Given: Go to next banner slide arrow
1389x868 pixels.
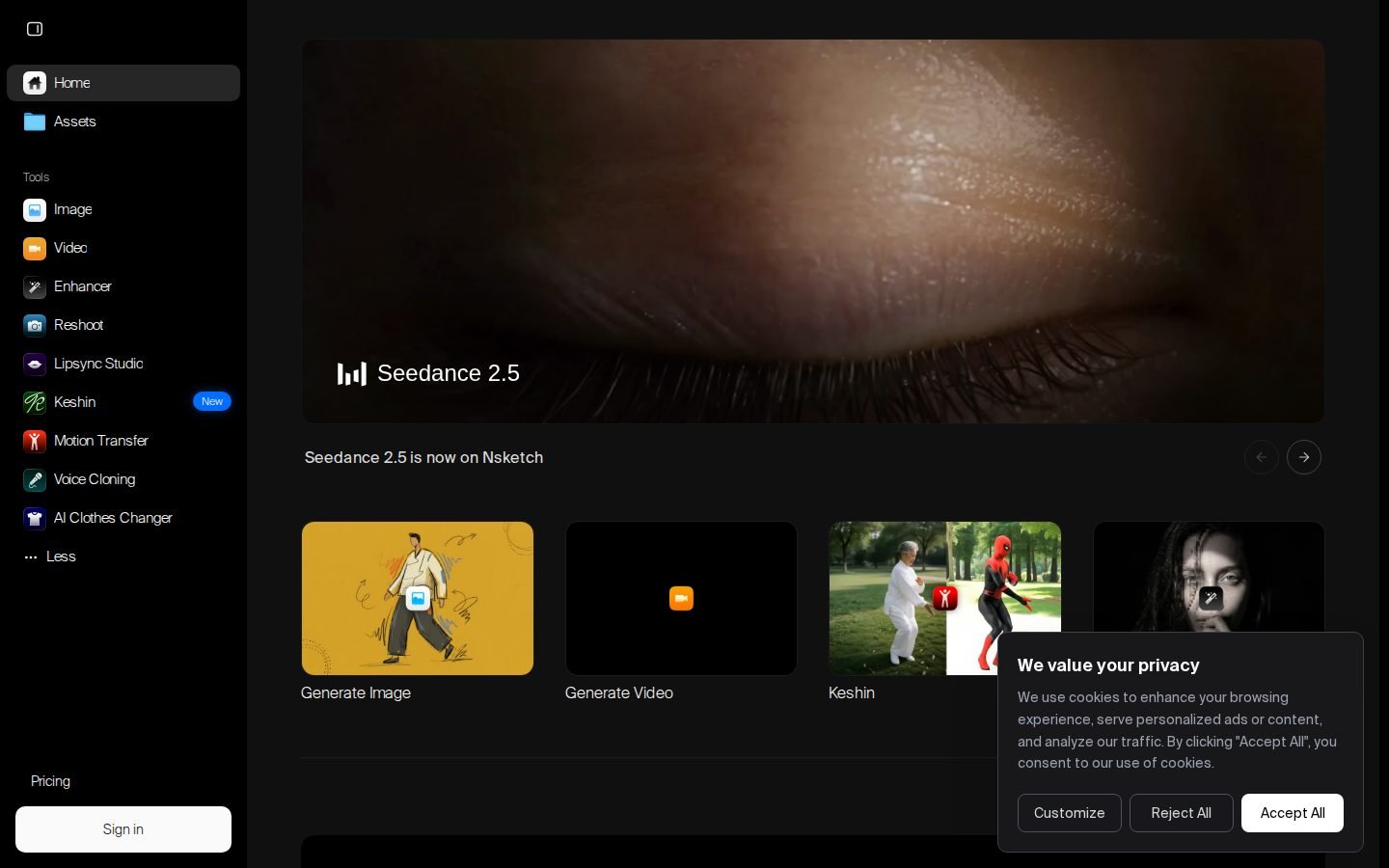Looking at the screenshot, I should click(x=1304, y=457).
